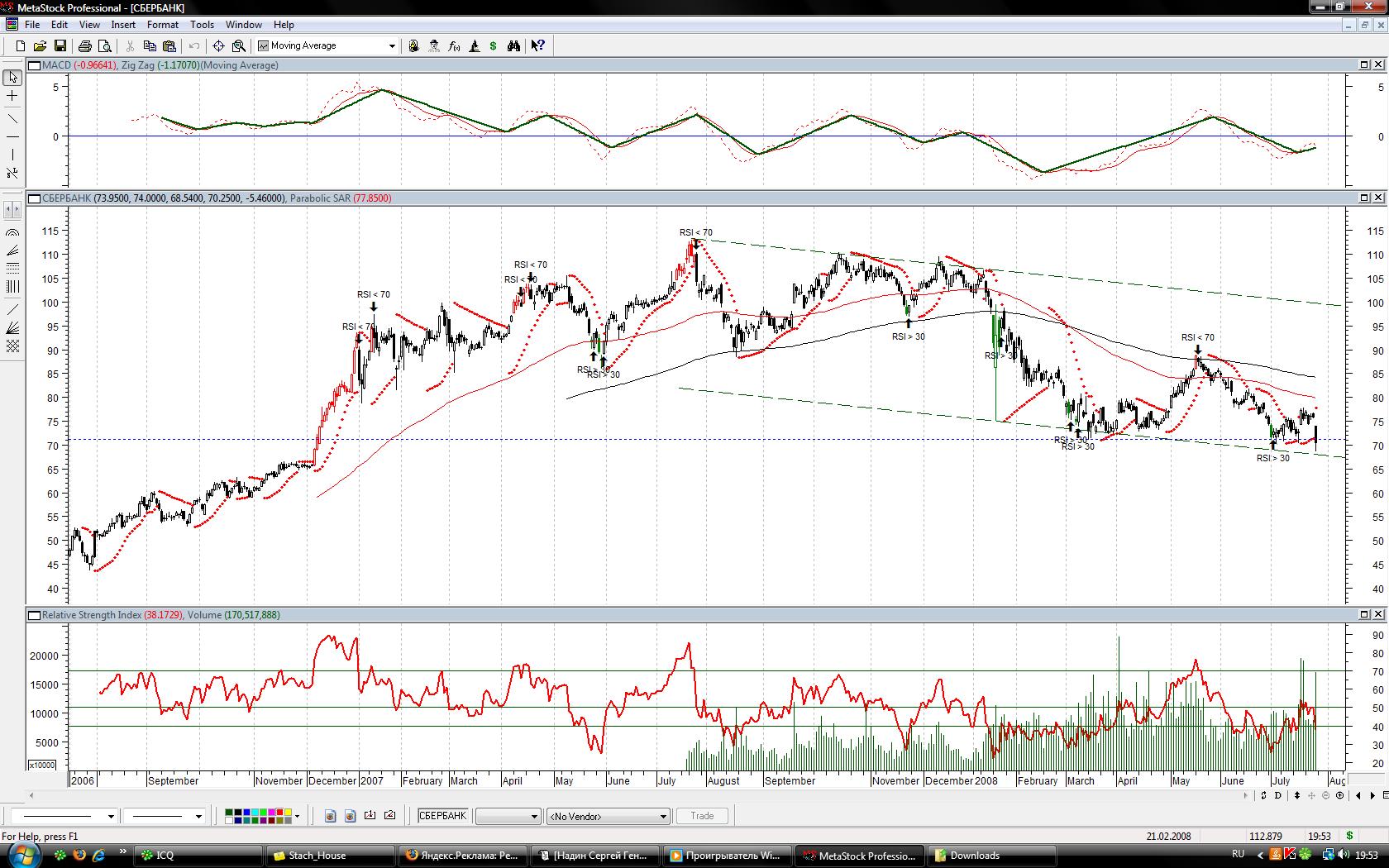Open the File menu

point(32,25)
